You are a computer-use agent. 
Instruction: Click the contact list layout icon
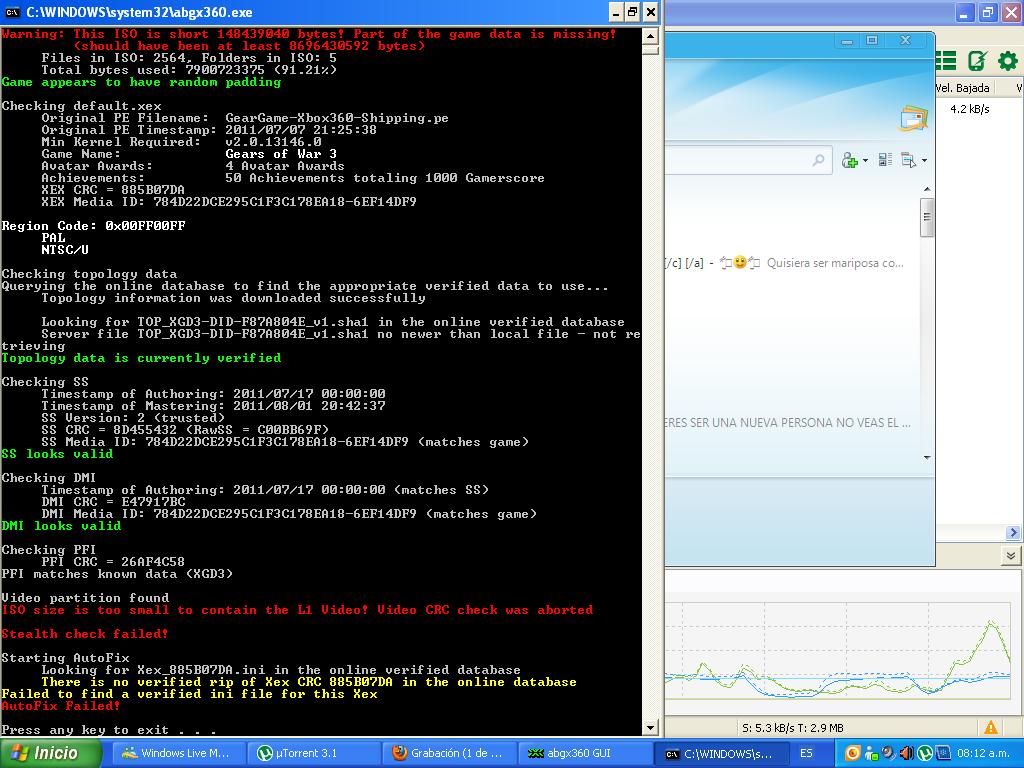point(885,160)
